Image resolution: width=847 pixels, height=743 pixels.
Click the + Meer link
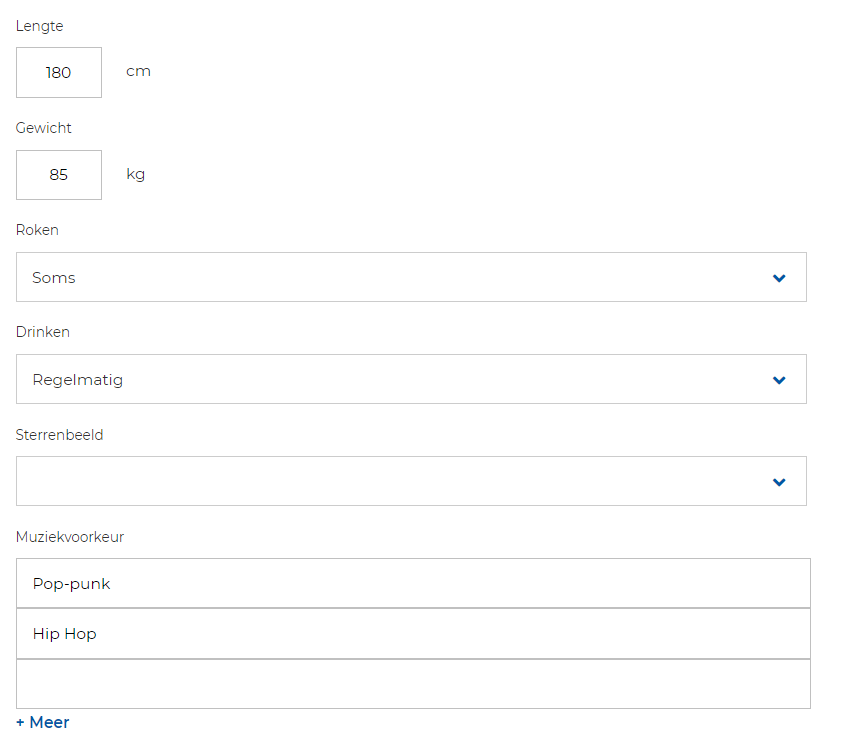click(x=43, y=722)
